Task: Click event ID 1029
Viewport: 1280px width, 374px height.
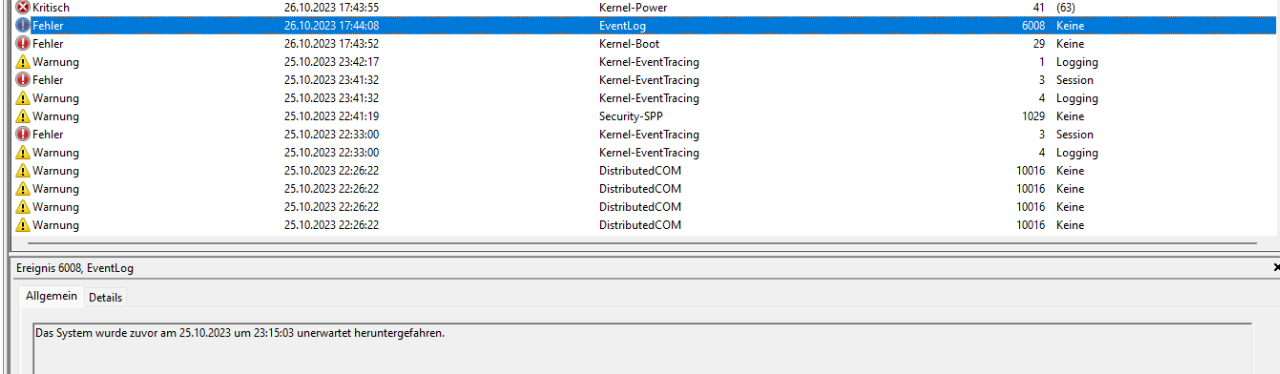Action: click(x=1033, y=116)
